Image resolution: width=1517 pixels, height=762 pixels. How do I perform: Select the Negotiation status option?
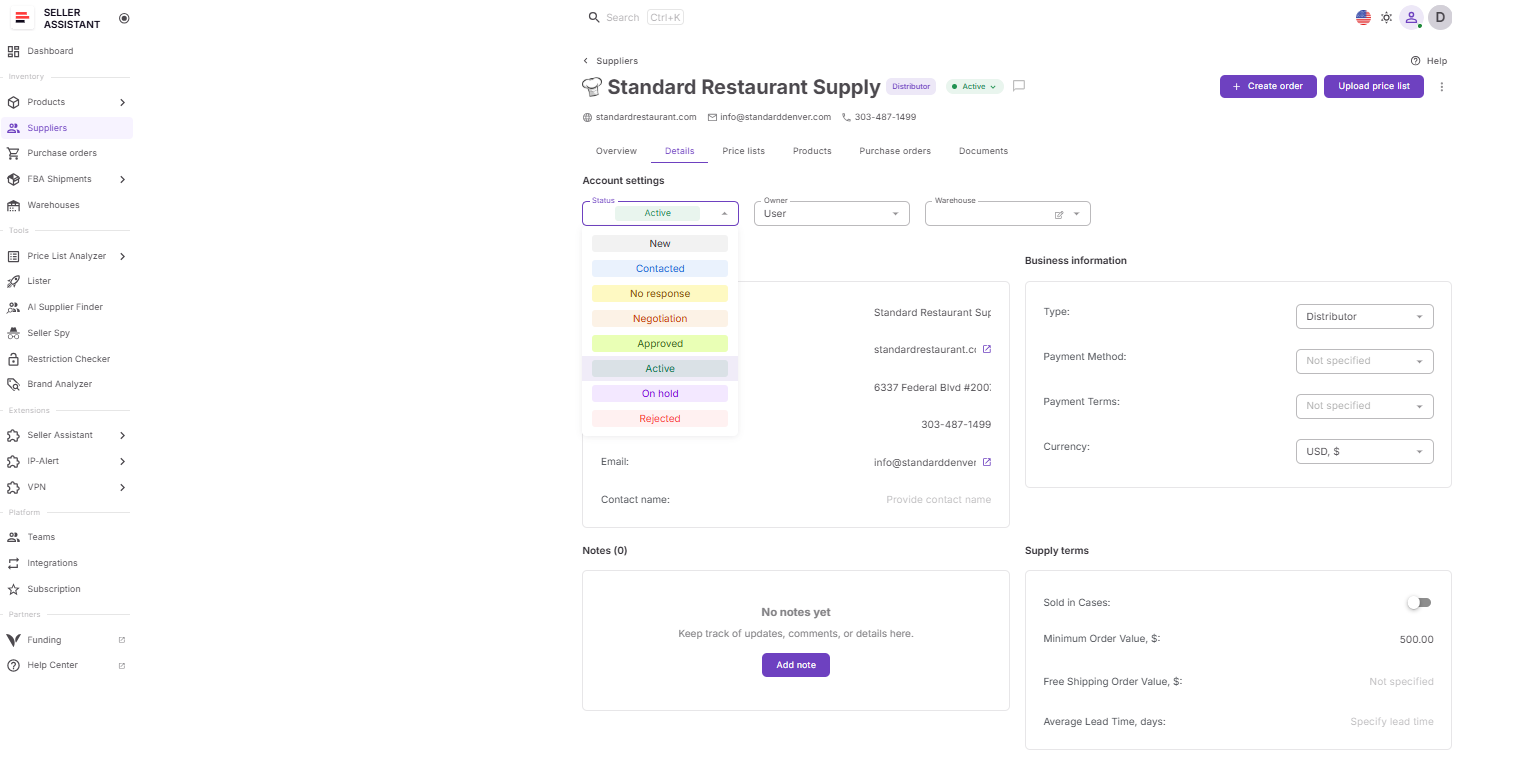point(660,318)
